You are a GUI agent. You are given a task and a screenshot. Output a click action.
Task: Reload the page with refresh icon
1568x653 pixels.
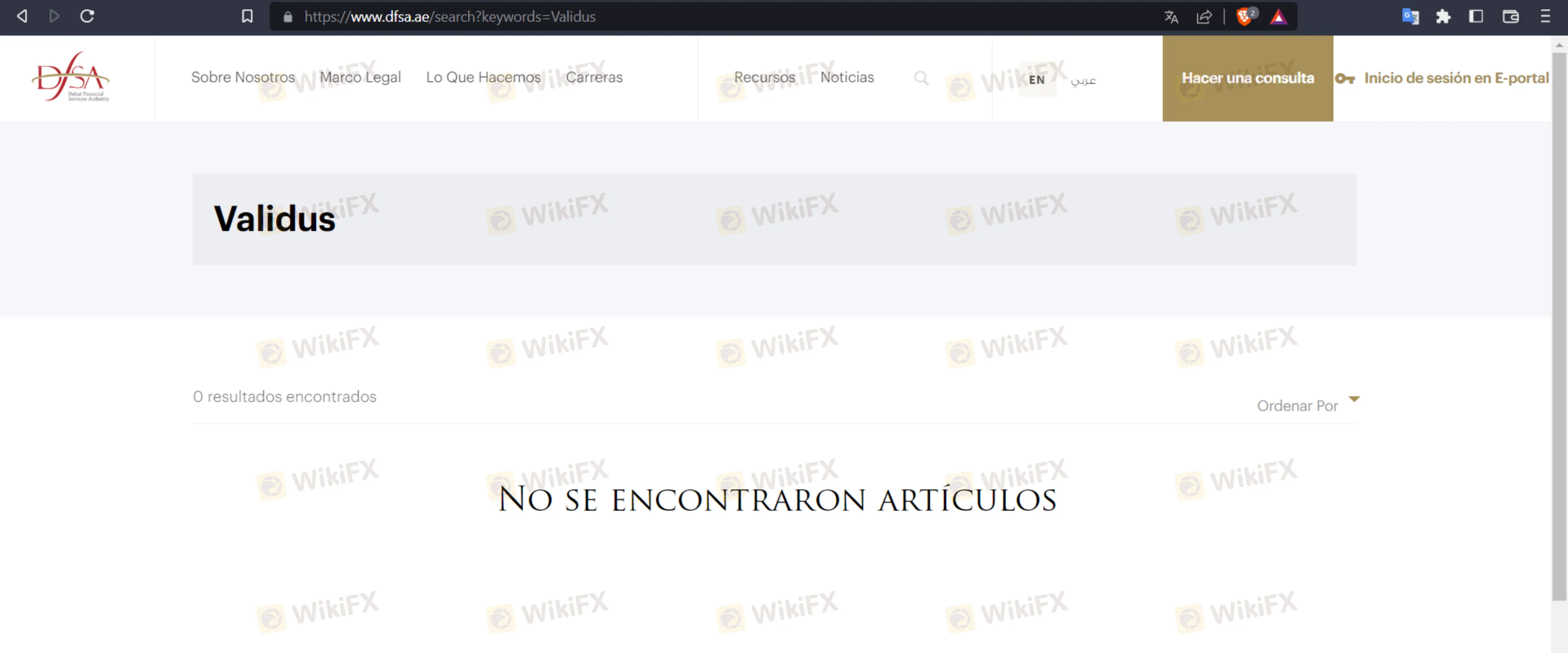[87, 17]
